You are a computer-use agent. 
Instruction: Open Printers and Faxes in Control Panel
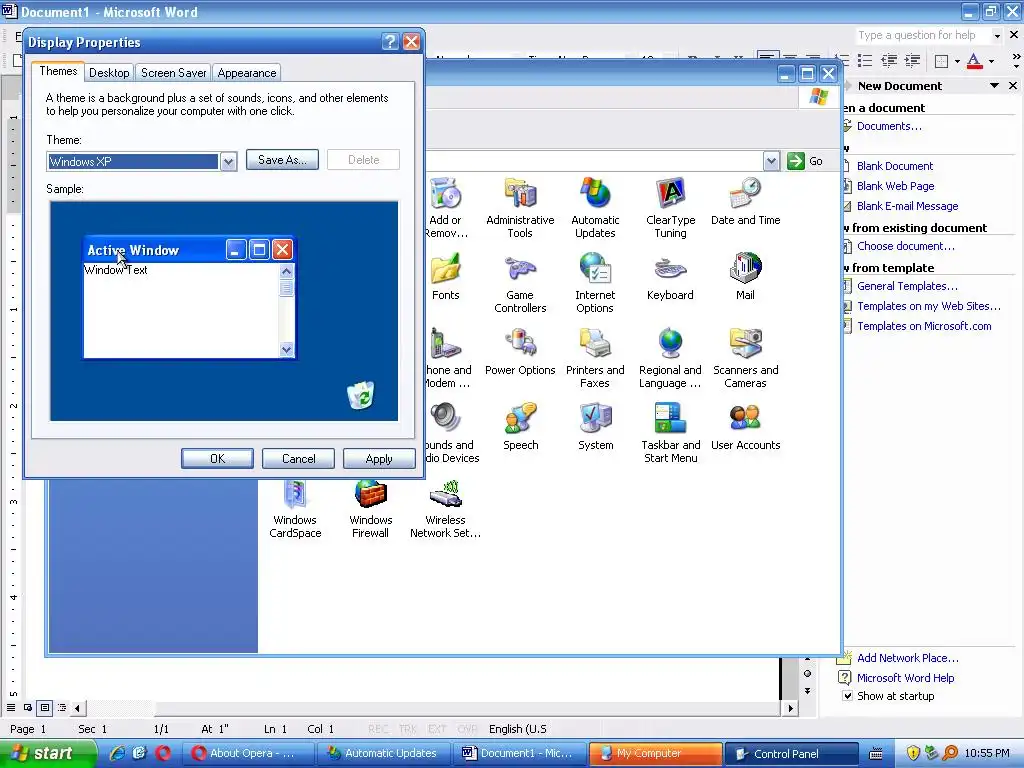click(x=595, y=358)
